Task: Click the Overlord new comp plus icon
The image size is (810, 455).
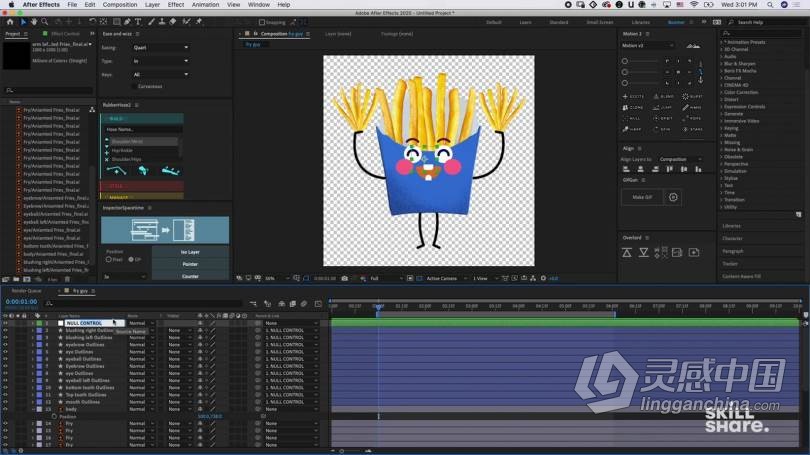Action: 694,253
